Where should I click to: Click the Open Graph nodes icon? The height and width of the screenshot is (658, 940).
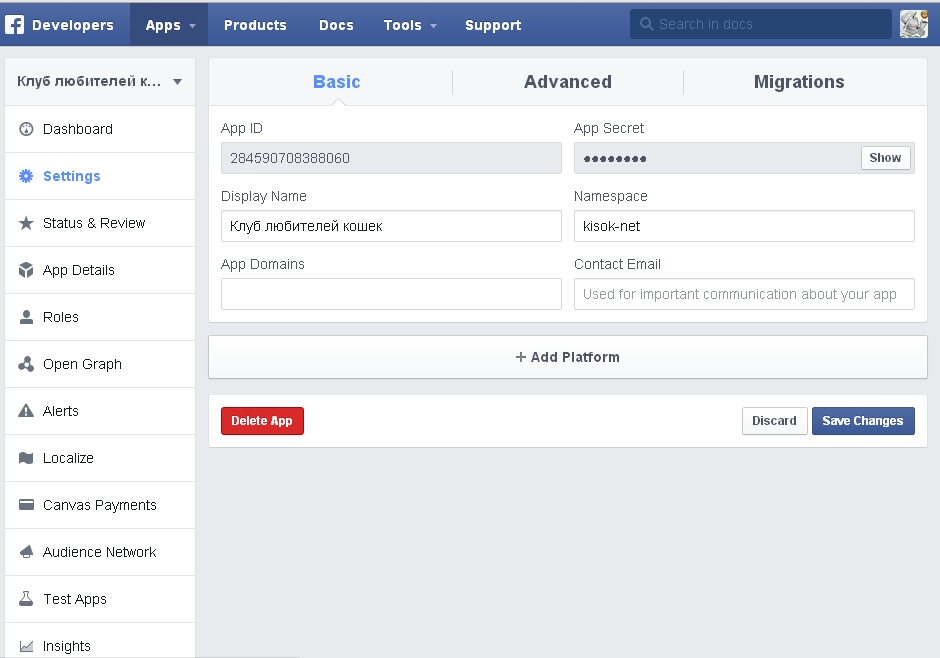pyautogui.click(x=26, y=364)
